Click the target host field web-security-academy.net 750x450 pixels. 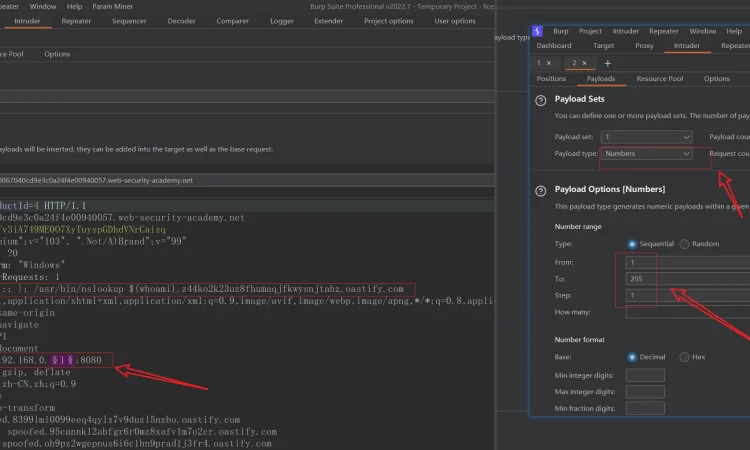tap(247, 180)
